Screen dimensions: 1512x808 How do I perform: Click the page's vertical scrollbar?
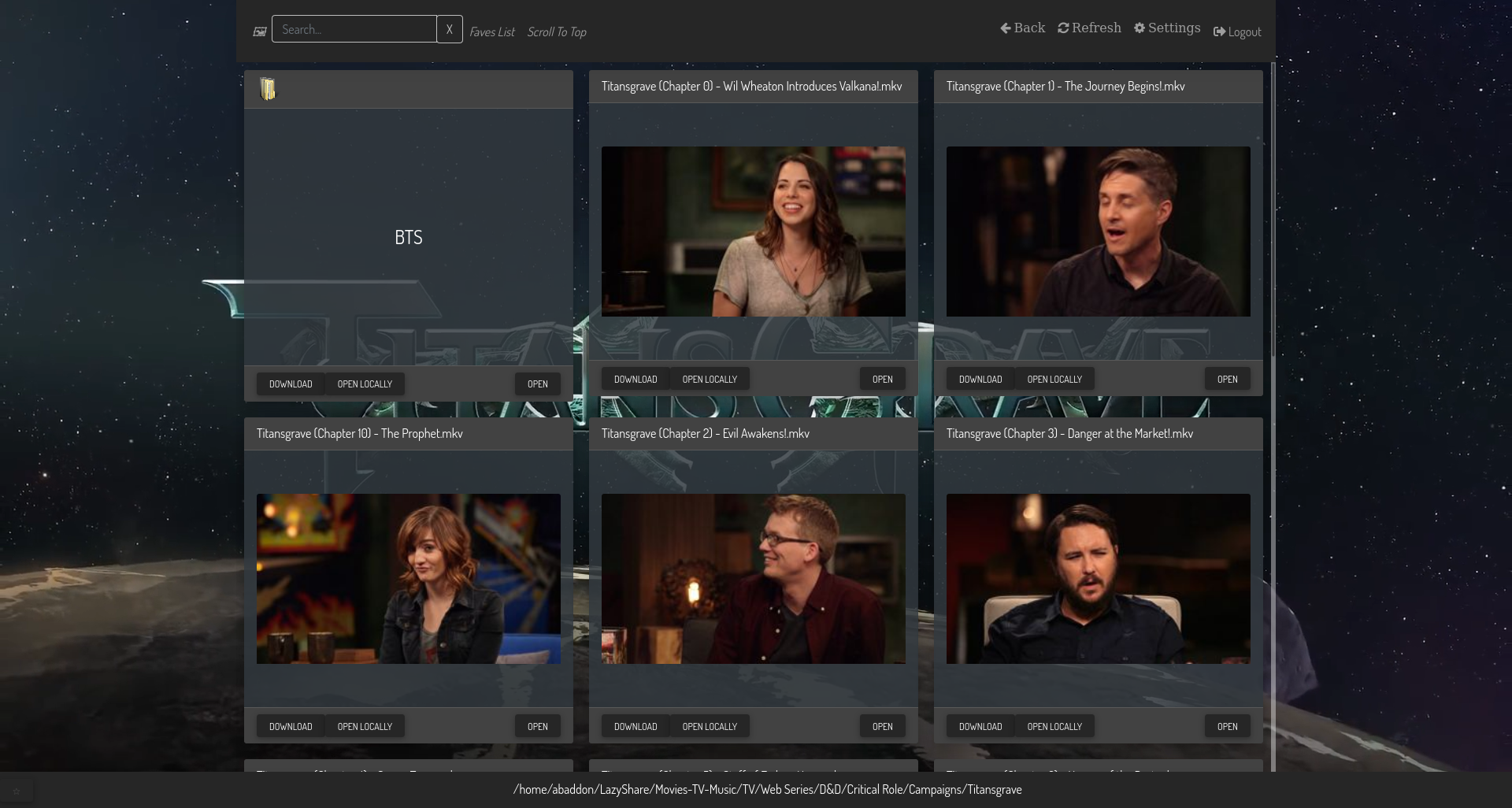pyautogui.click(x=1273, y=209)
